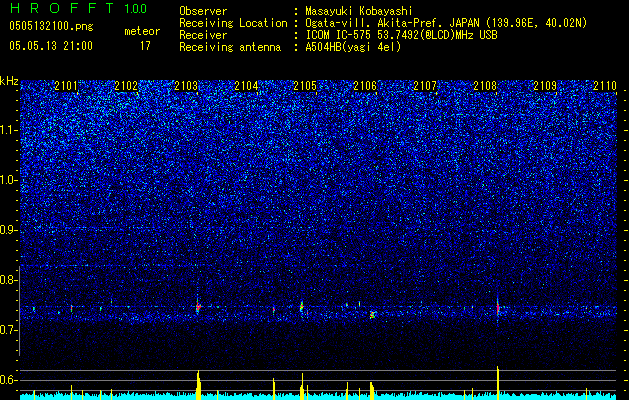
Task: Click the Observer label
Action: coord(203,11)
